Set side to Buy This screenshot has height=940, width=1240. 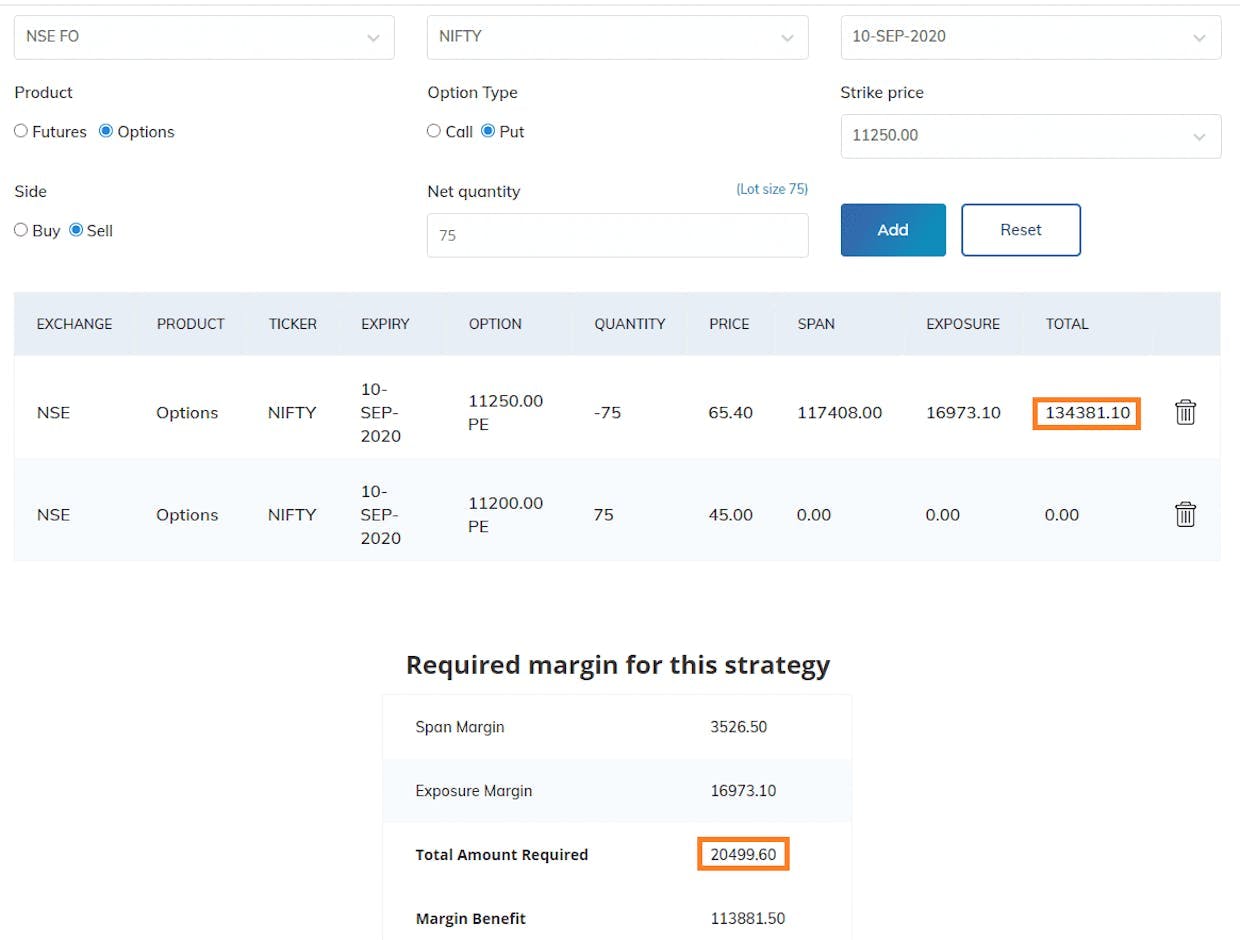(x=21, y=230)
